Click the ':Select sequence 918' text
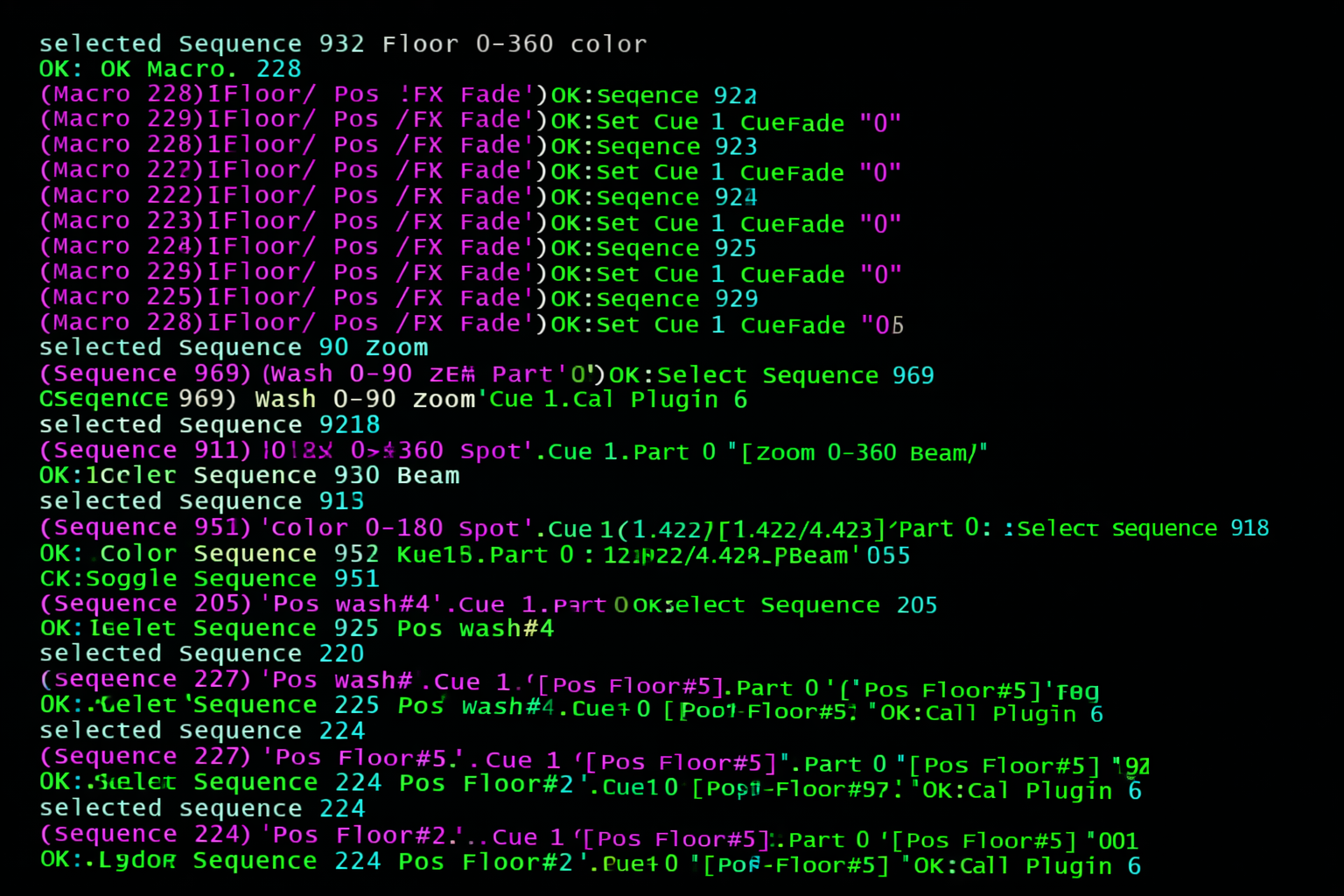This screenshot has width=1344, height=896. (1136, 528)
